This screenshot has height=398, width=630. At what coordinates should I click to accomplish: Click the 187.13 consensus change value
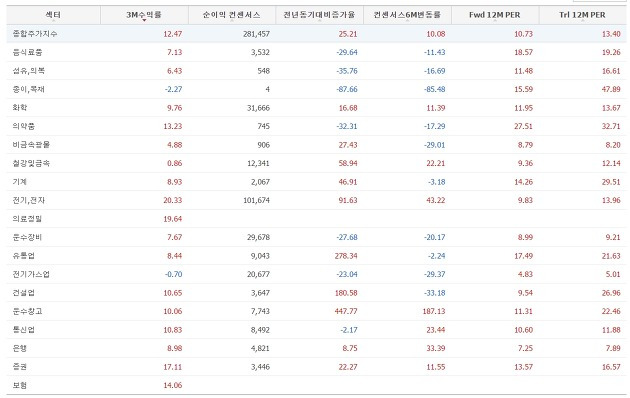(x=434, y=311)
